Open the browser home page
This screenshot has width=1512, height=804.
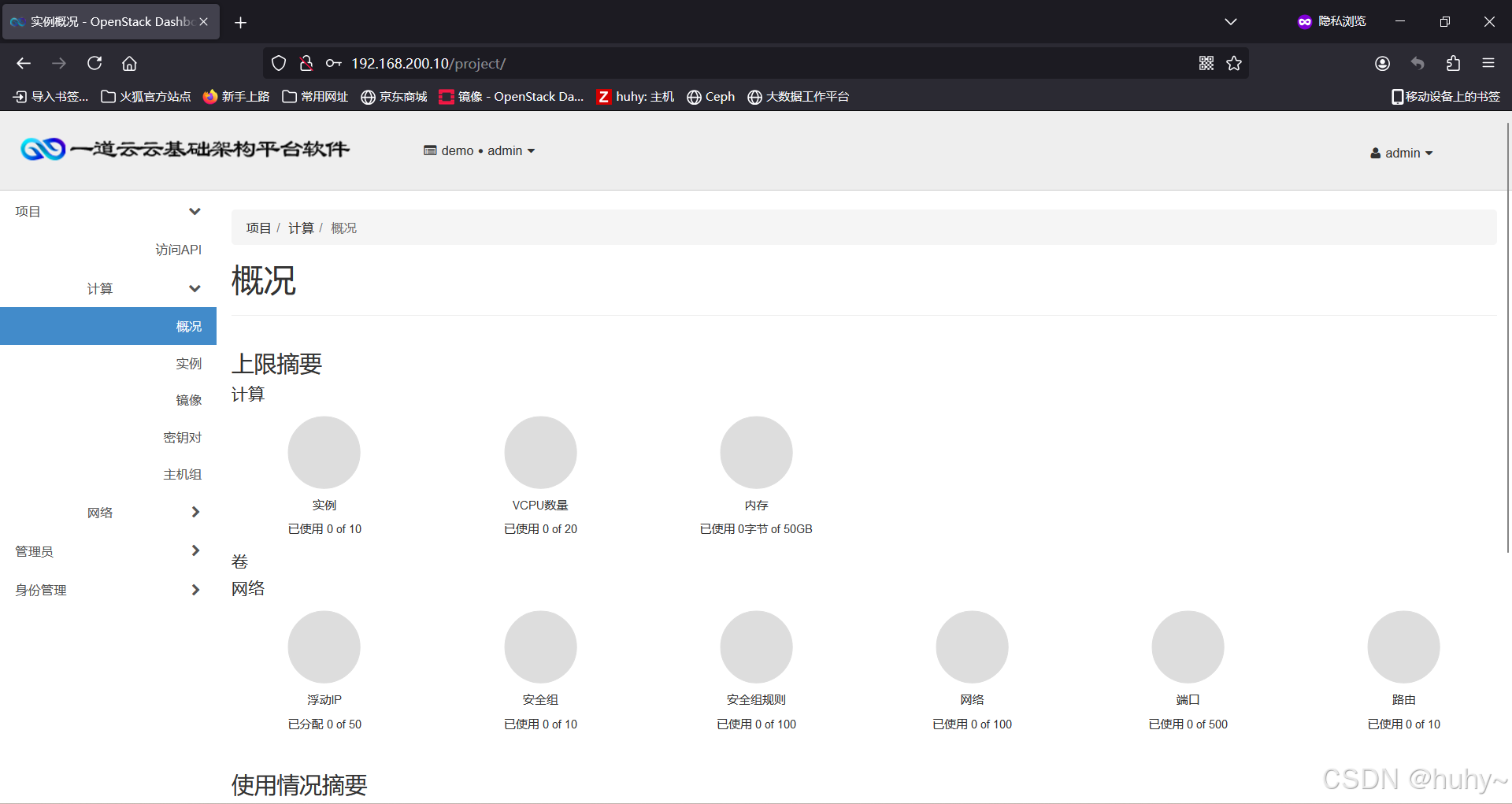(x=129, y=63)
